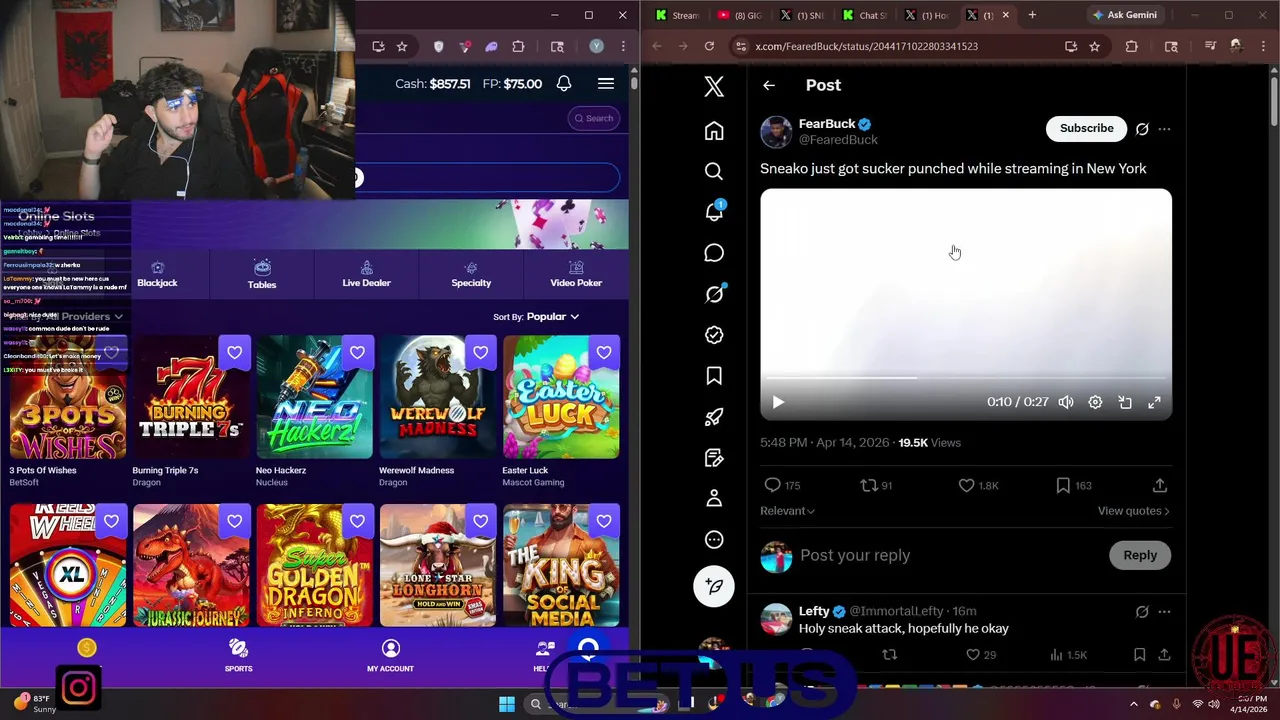Viewport: 1280px width, 720px height.
Task: Favorite Easter Luck with heart
Action: (x=604, y=352)
